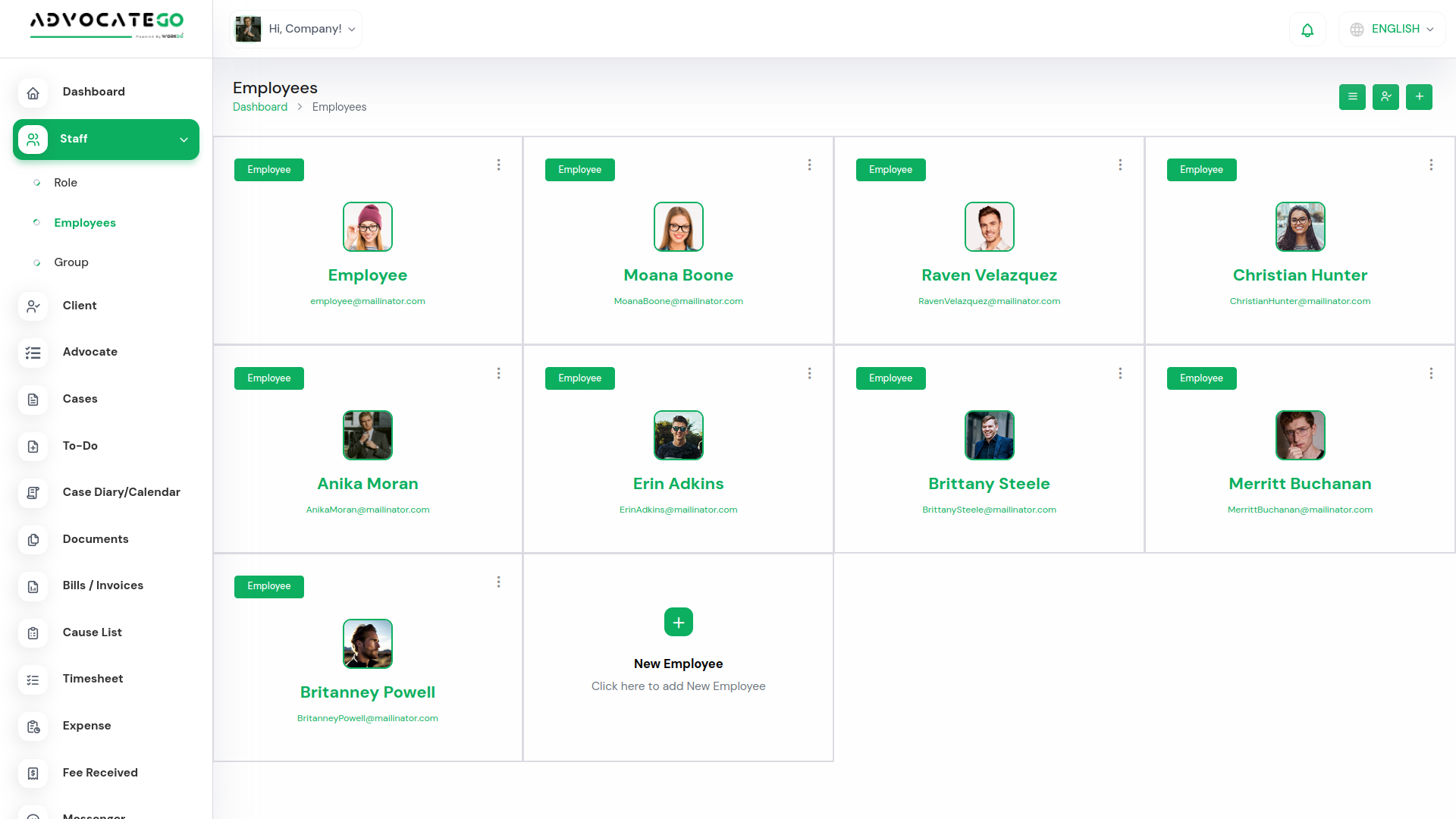Select Group under Staff menu
The width and height of the screenshot is (1456, 819).
[71, 262]
